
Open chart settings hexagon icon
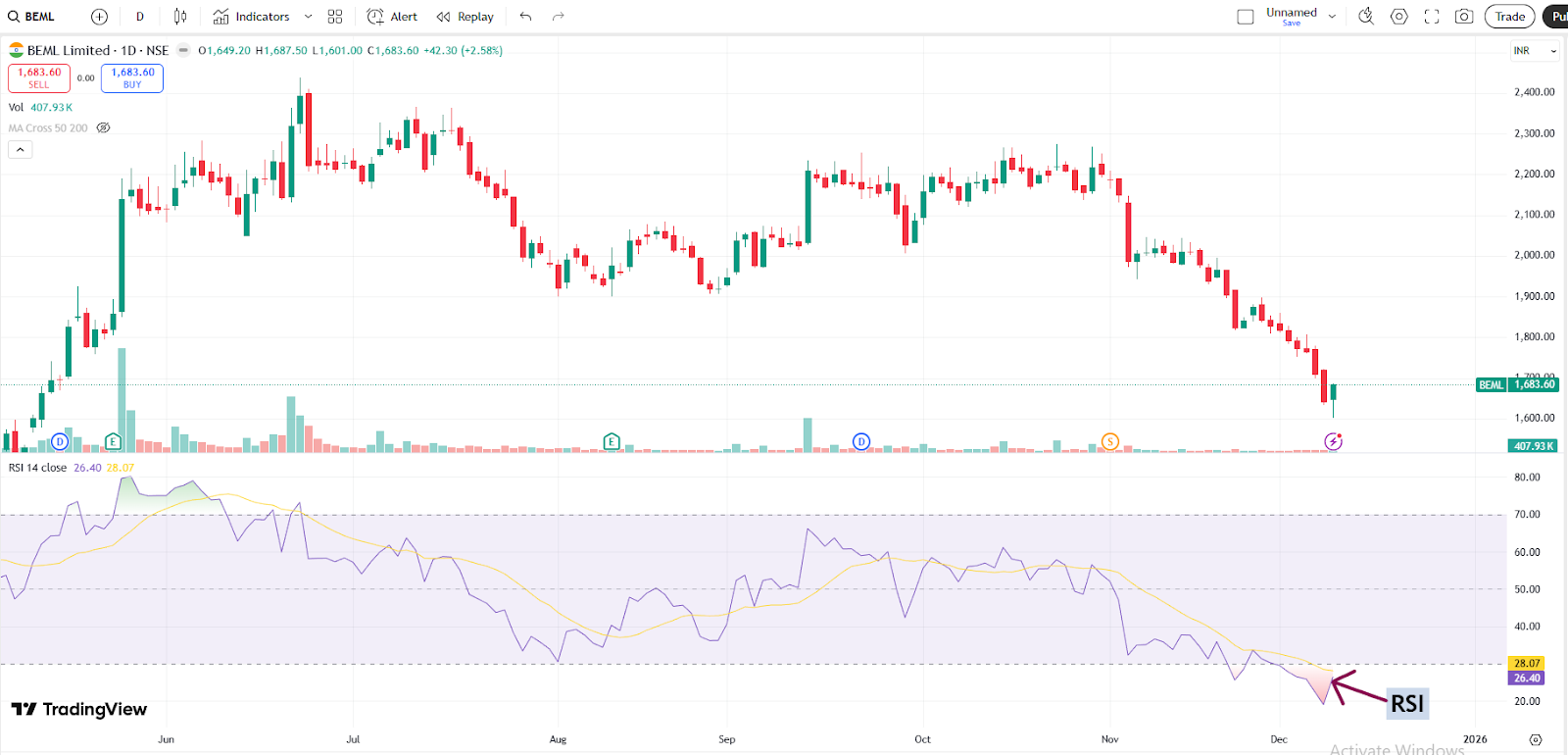click(1399, 17)
